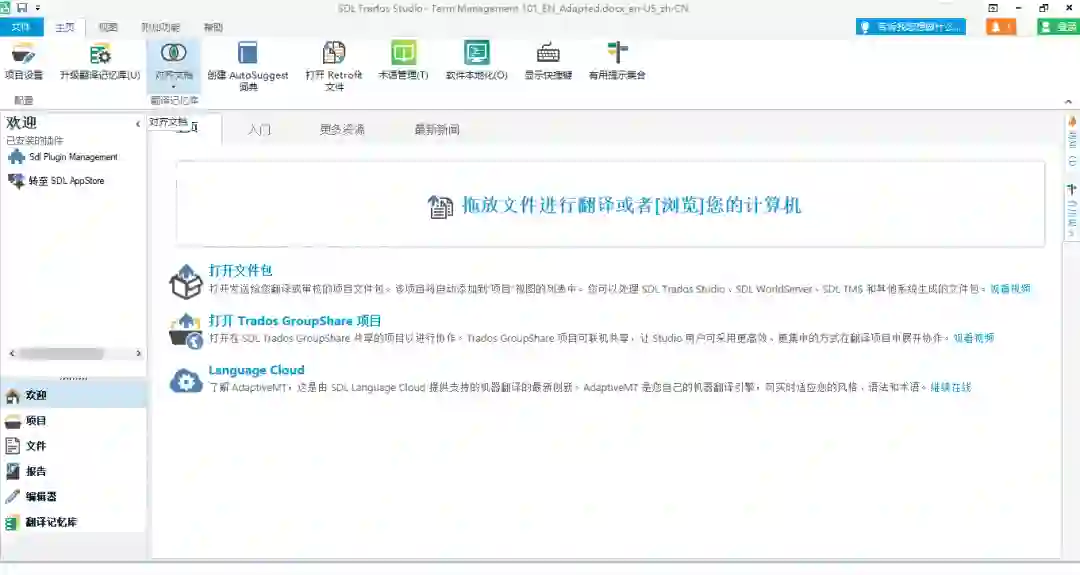Select the 主页 ribbon tab
This screenshot has height=575, width=1080.
(65, 28)
